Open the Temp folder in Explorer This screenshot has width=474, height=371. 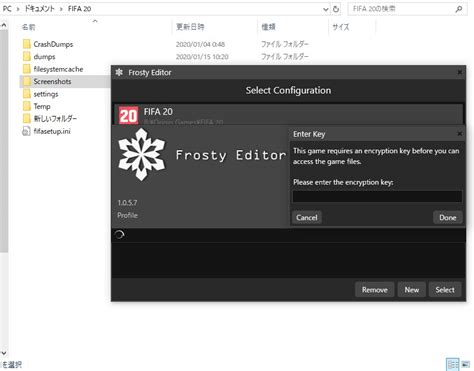point(42,106)
